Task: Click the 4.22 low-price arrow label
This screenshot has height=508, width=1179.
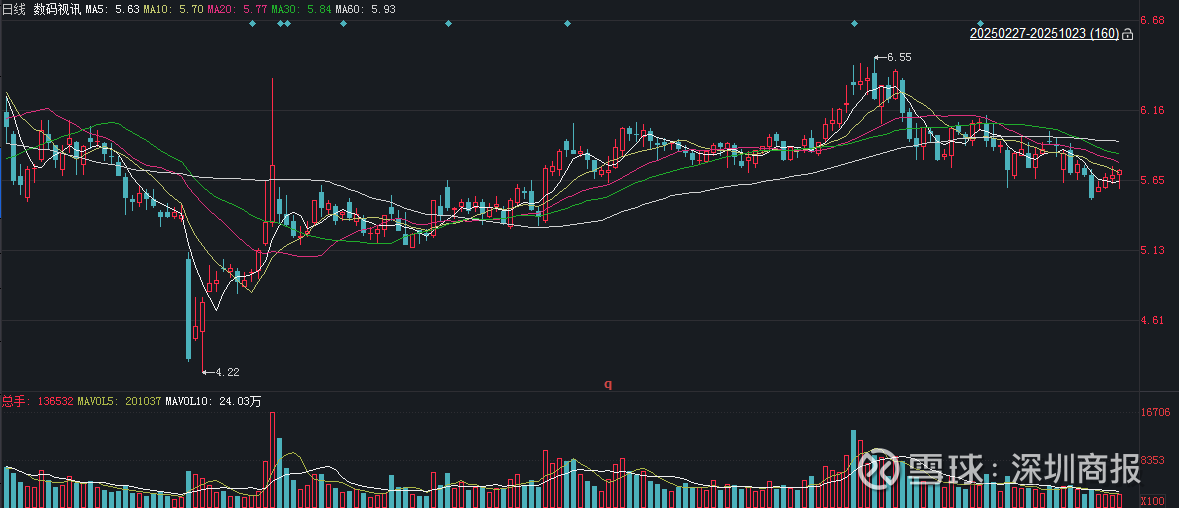Action: coord(225,372)
